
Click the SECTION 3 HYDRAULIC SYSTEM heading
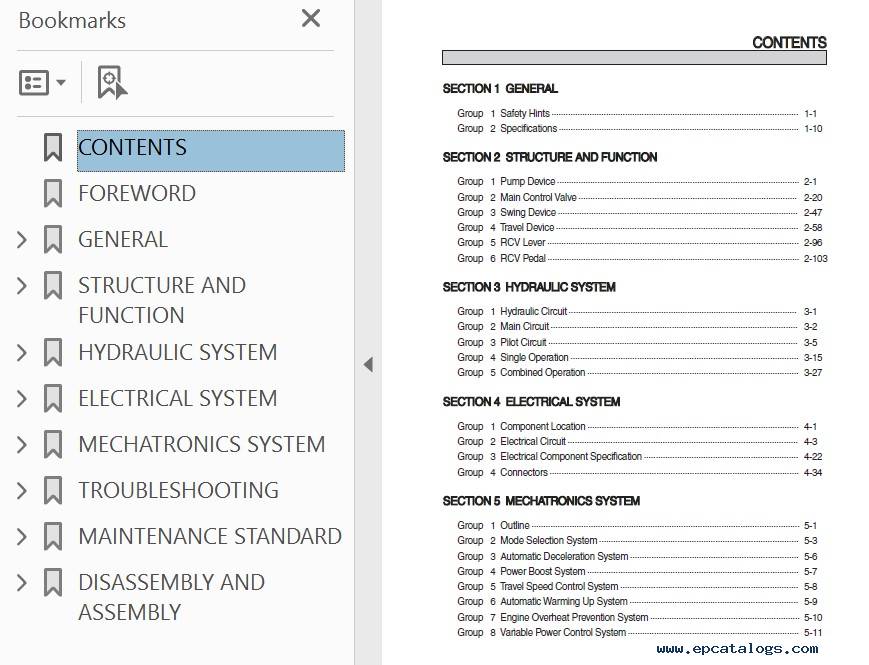529,287
